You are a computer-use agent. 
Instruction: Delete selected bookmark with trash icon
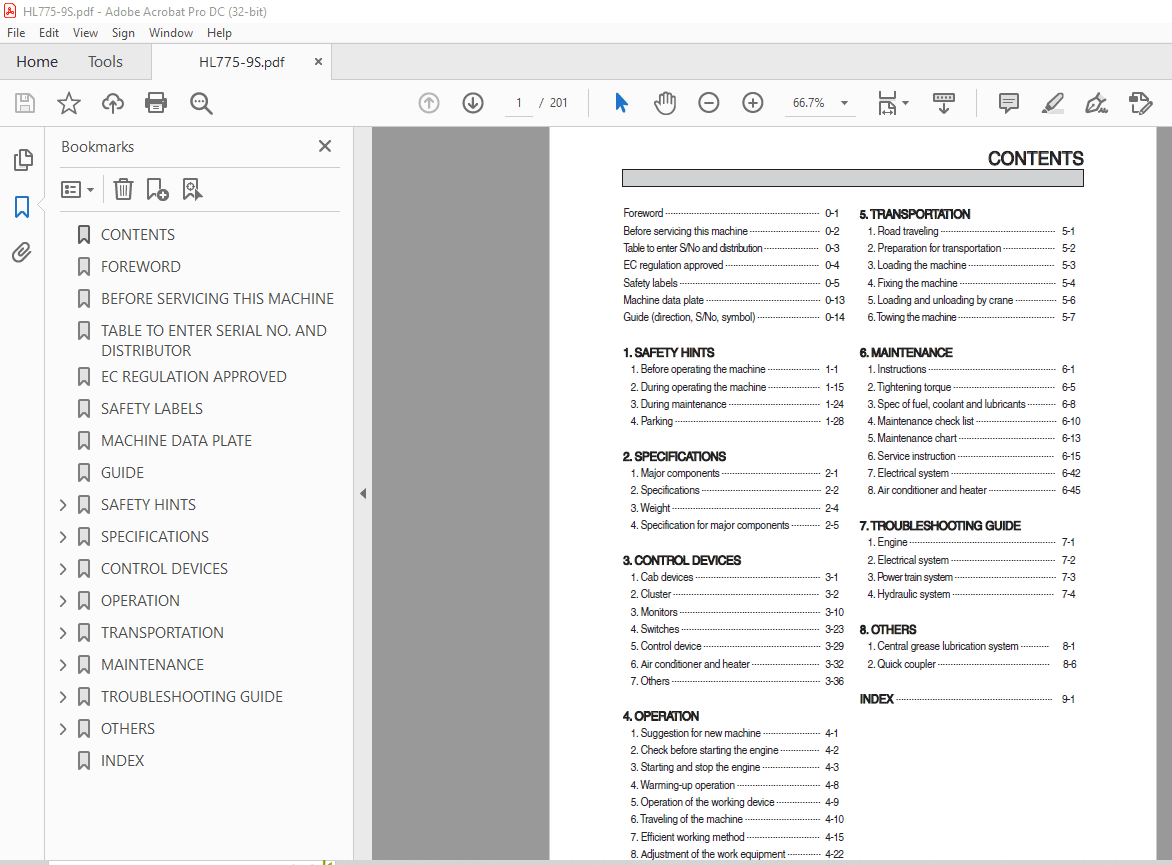click(123, 189)
